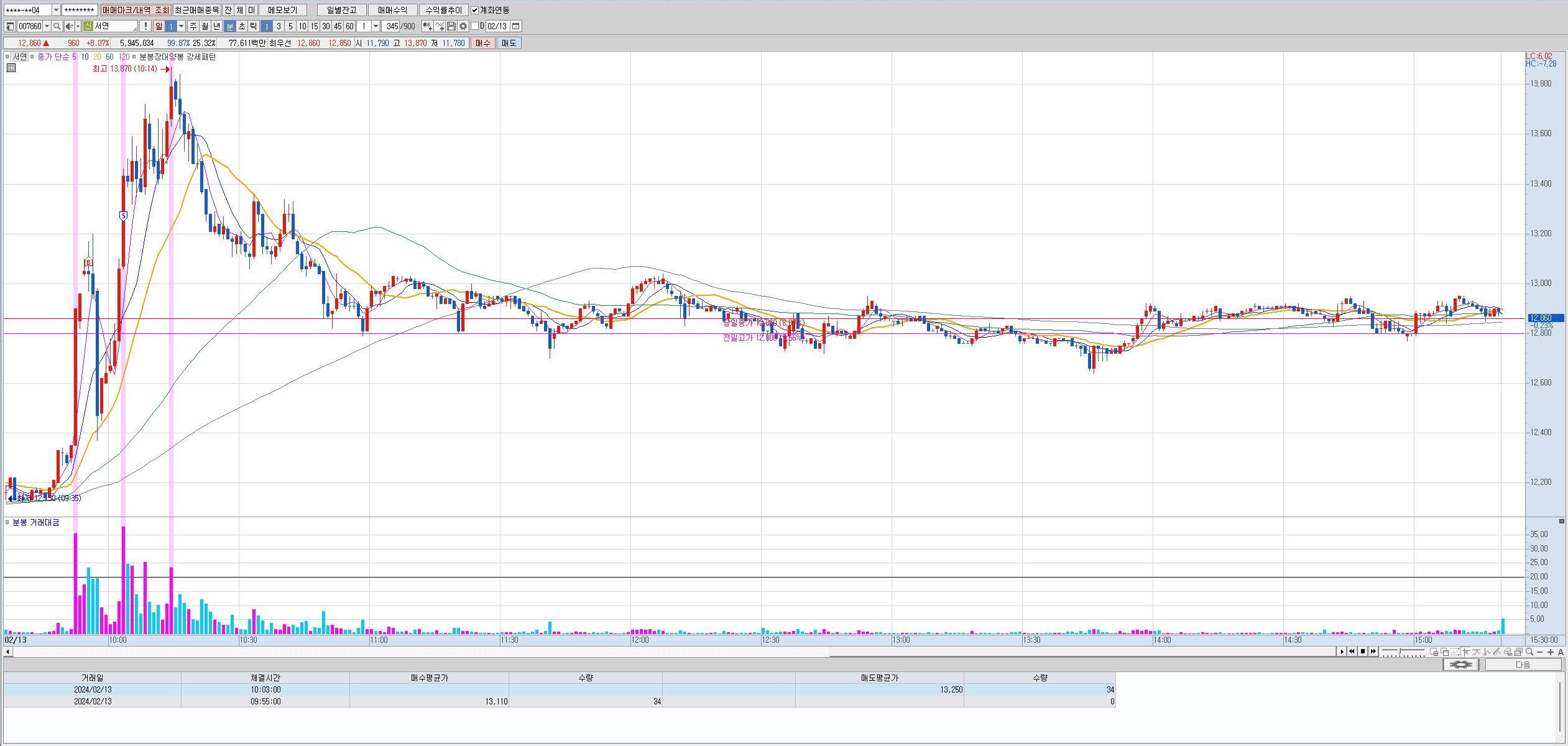Click the stop playback square button

1363,652
